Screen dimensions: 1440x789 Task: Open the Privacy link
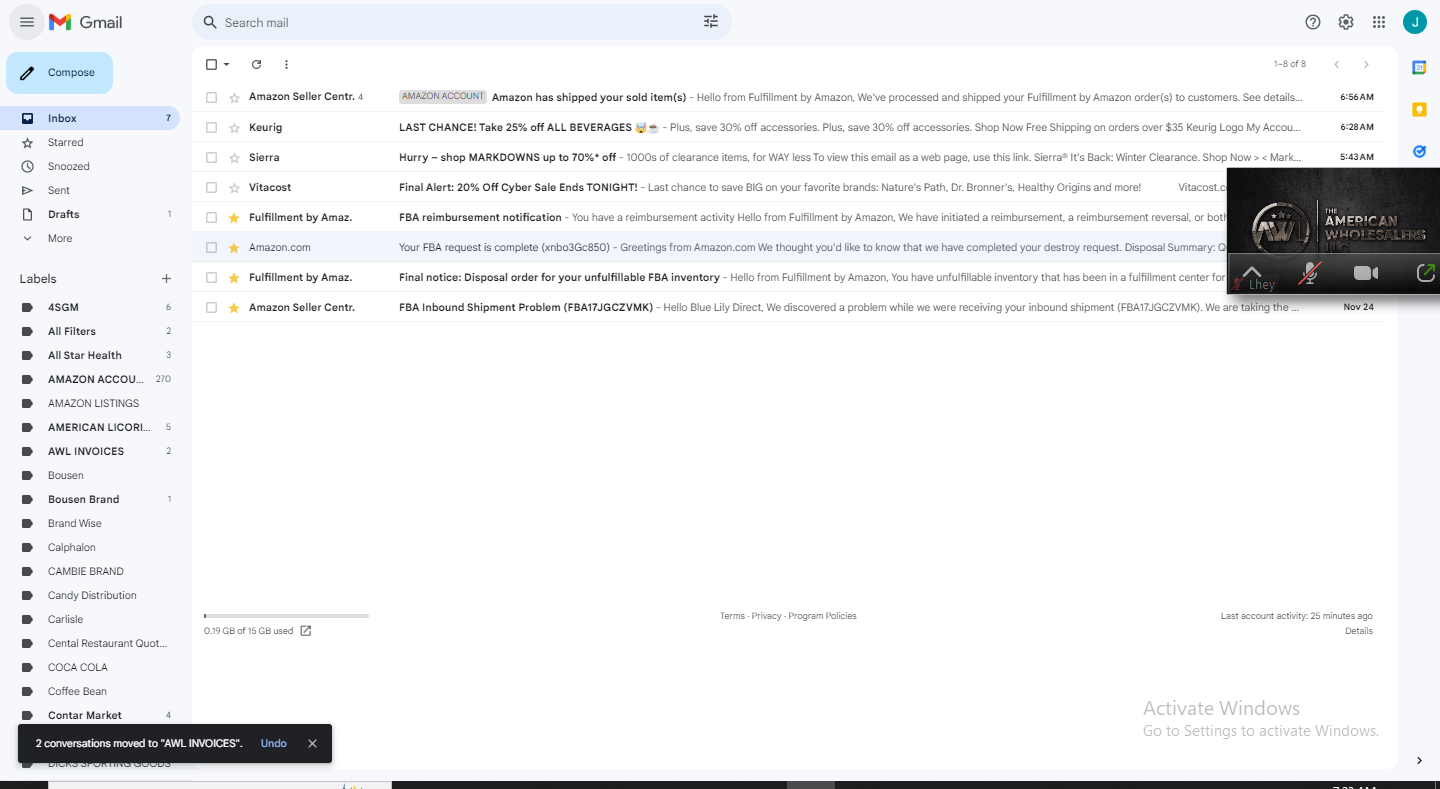[x=766, y=616]
